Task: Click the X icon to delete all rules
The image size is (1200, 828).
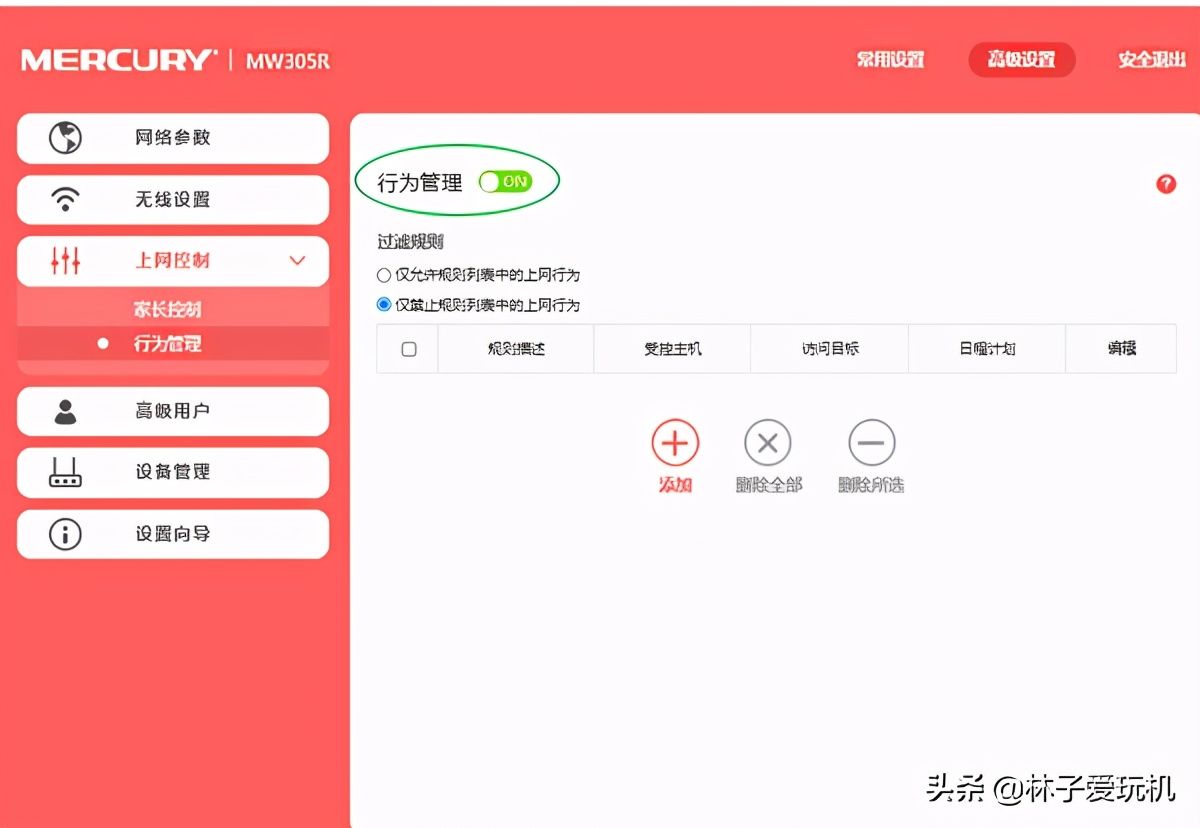Action: (x=768, y=443)
